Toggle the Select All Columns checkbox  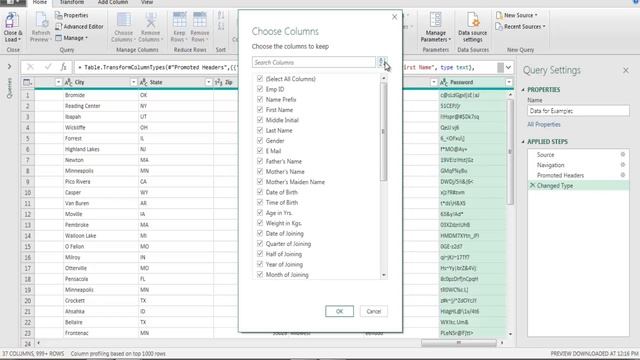(260, 78)
